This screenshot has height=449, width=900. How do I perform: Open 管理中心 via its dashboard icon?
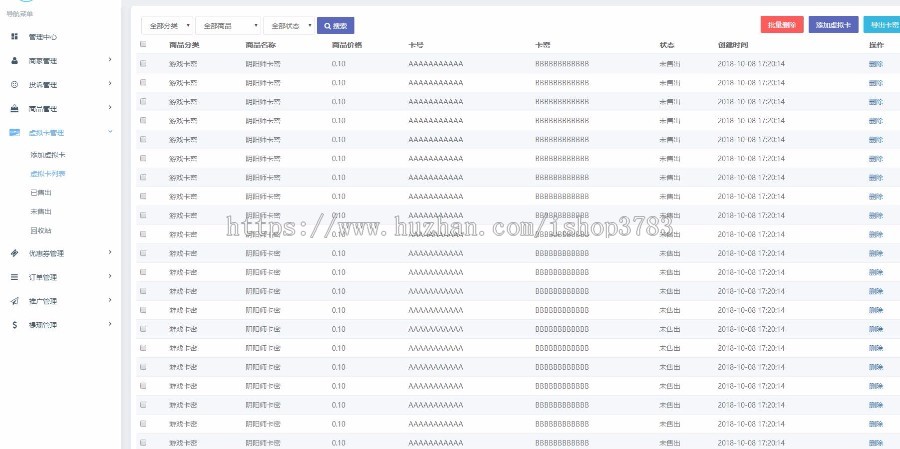(x=14, y=37)
